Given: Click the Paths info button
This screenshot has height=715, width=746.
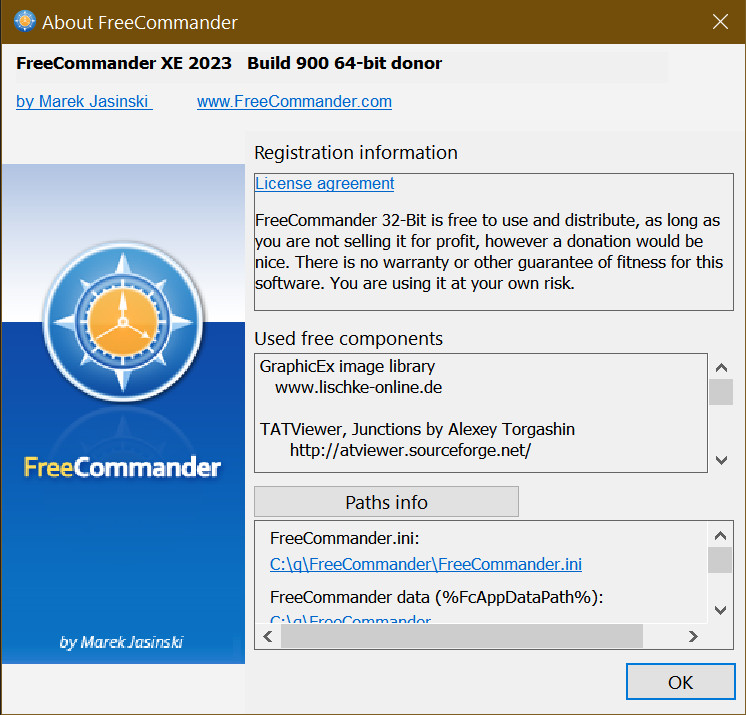Looking at the screenshot, I should coord(386,502).
